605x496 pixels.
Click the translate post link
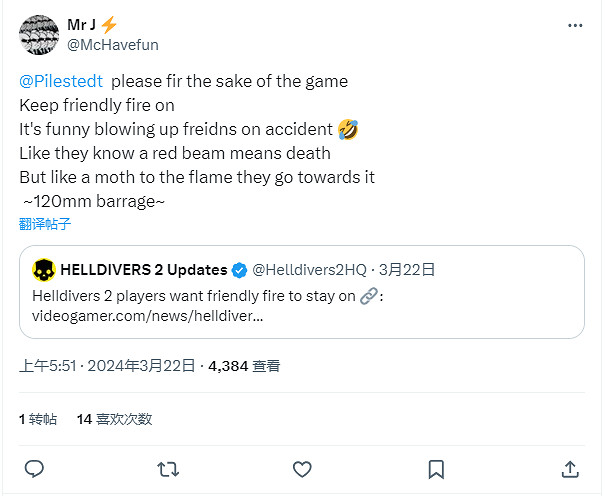pos(45,223)
